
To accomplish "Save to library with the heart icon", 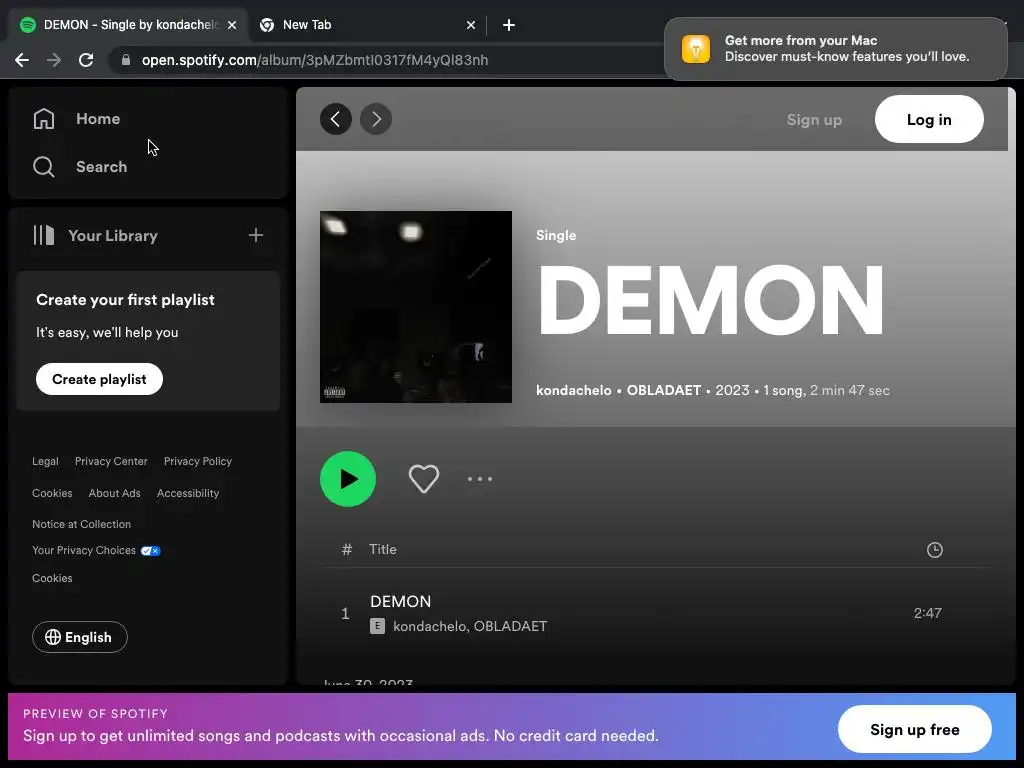I will (x=424, y=479).
